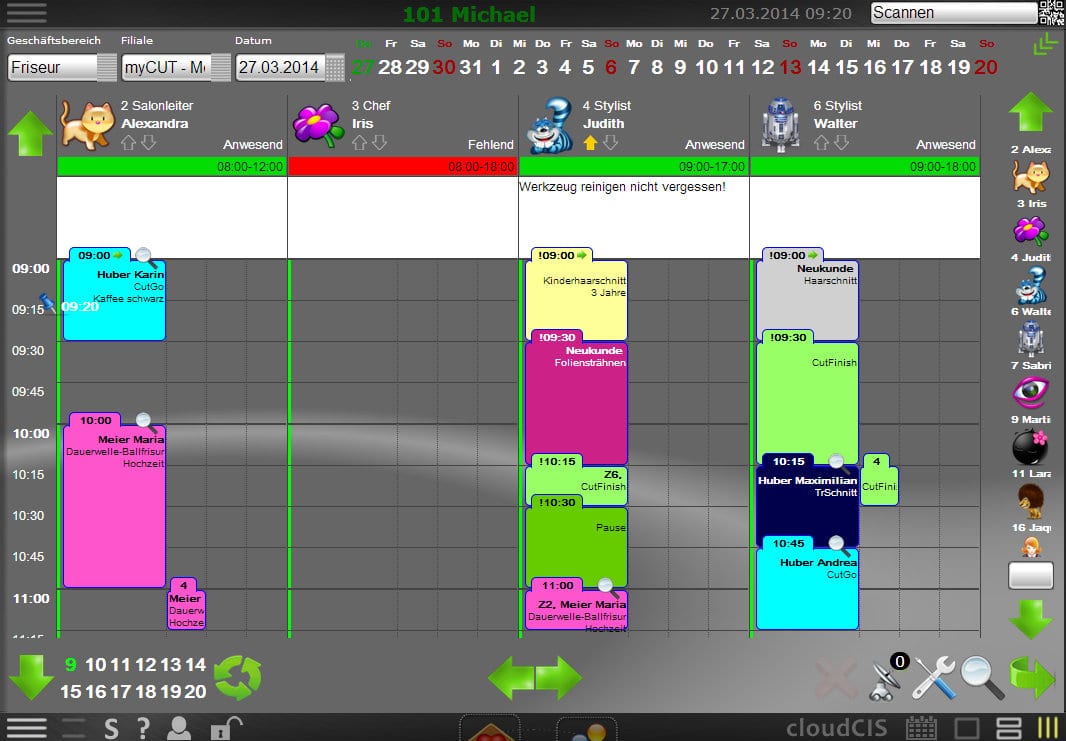This screenshot has width=1066, height=741.
Task: Open Kinderhaarschnitt 09:00 appointment
Action: tap(577, 299)
